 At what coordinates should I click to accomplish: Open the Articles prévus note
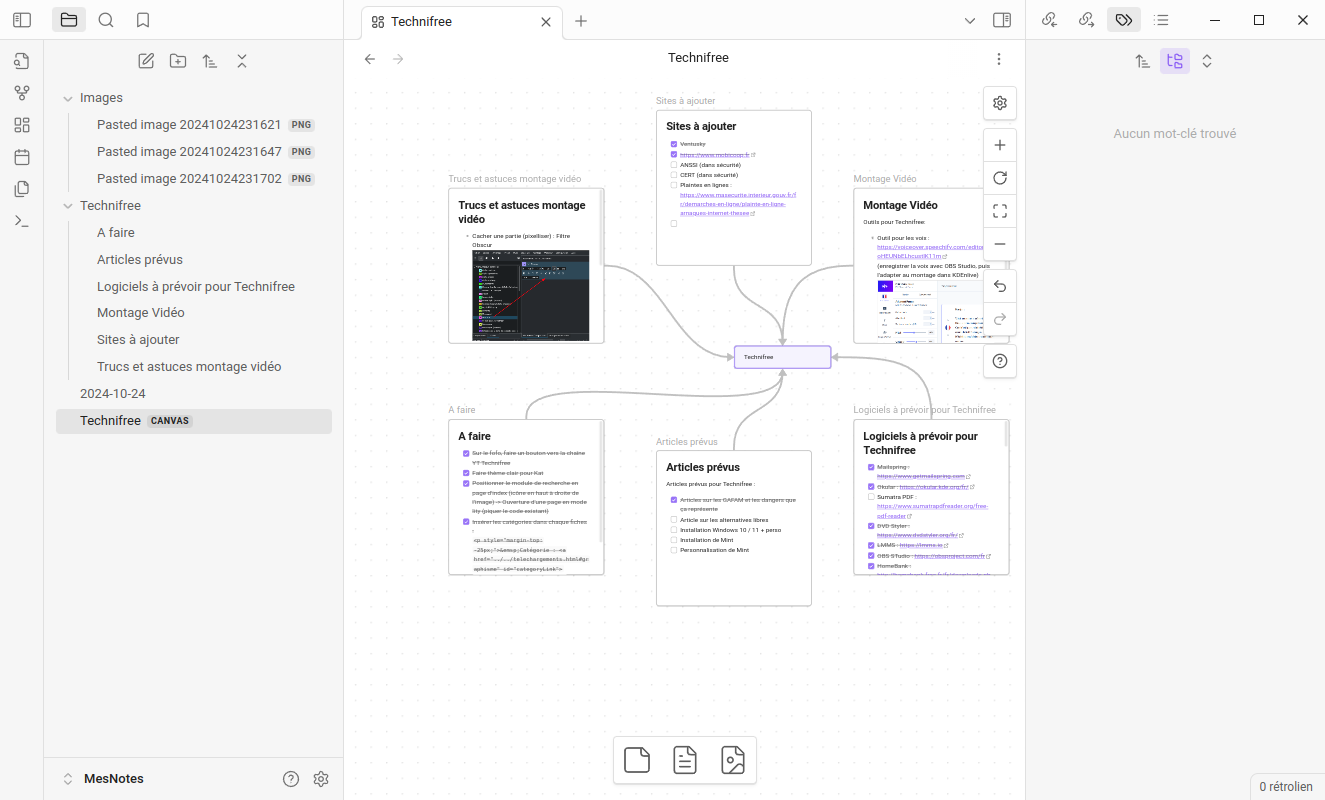(139, 259)
